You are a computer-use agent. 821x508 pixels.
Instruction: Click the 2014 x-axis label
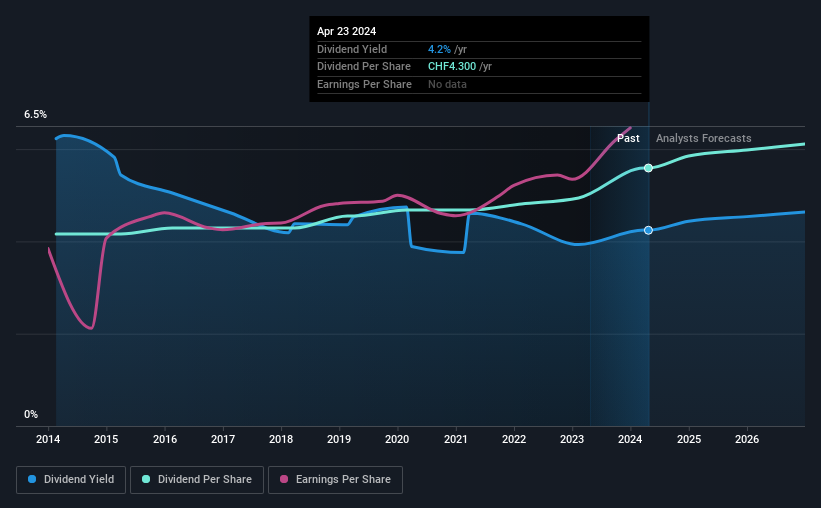(48, 439)
